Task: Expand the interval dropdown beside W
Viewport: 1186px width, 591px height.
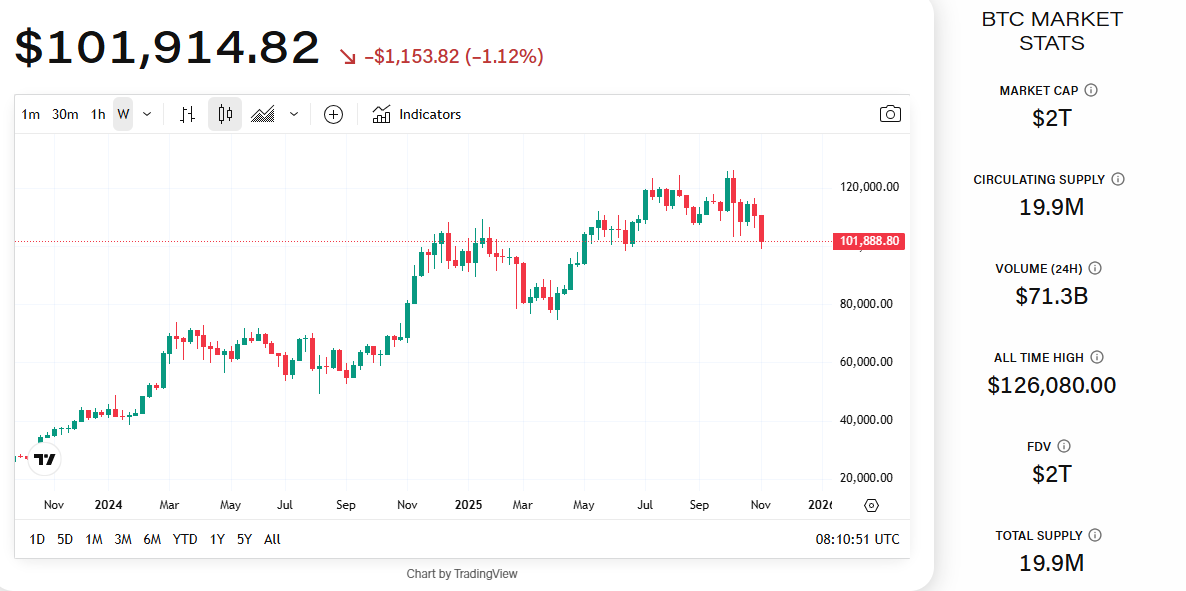Action: tap(145, 114)
